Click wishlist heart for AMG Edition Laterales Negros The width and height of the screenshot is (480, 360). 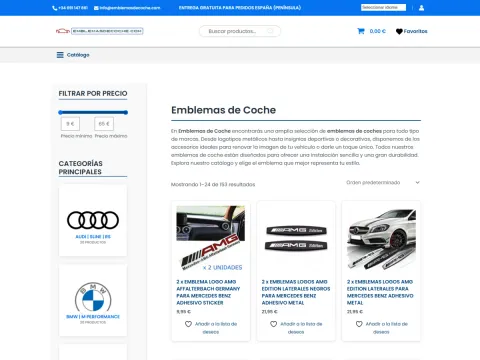[x=274, y=324]
